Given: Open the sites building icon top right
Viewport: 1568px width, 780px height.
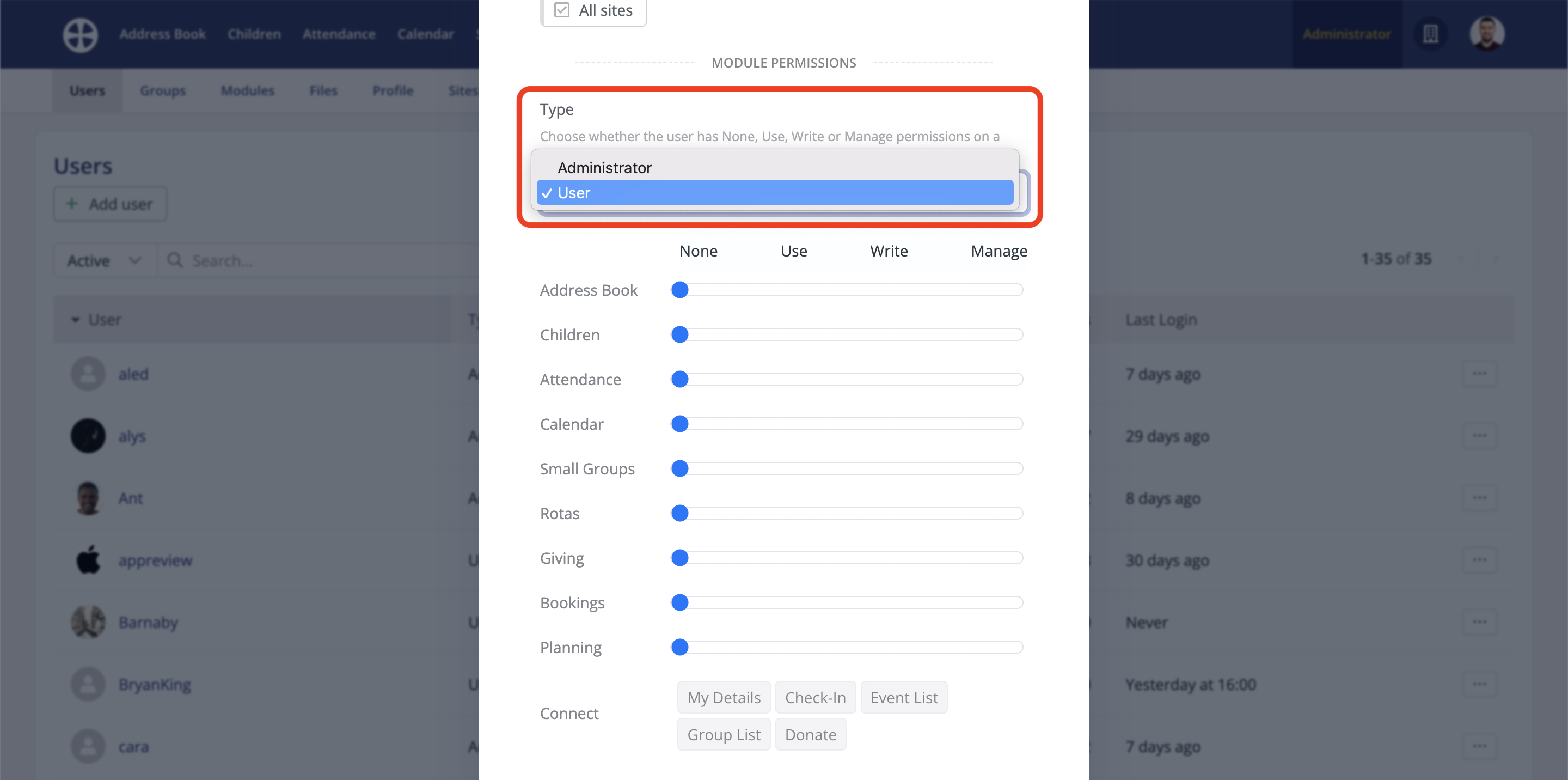Looking at the screenshot, I should coord(1430,35).
